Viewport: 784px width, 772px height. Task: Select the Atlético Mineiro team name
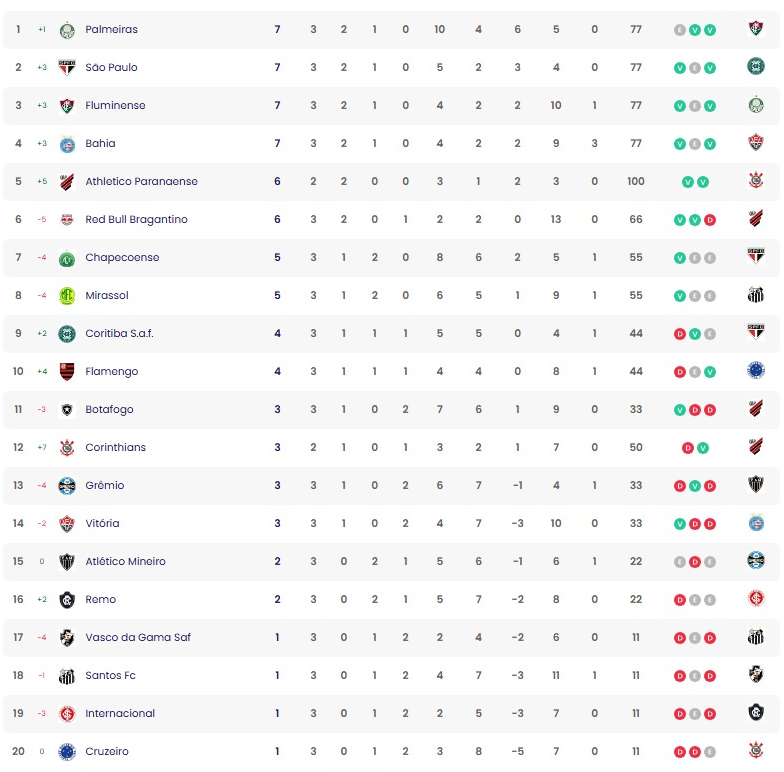point(125,562)
